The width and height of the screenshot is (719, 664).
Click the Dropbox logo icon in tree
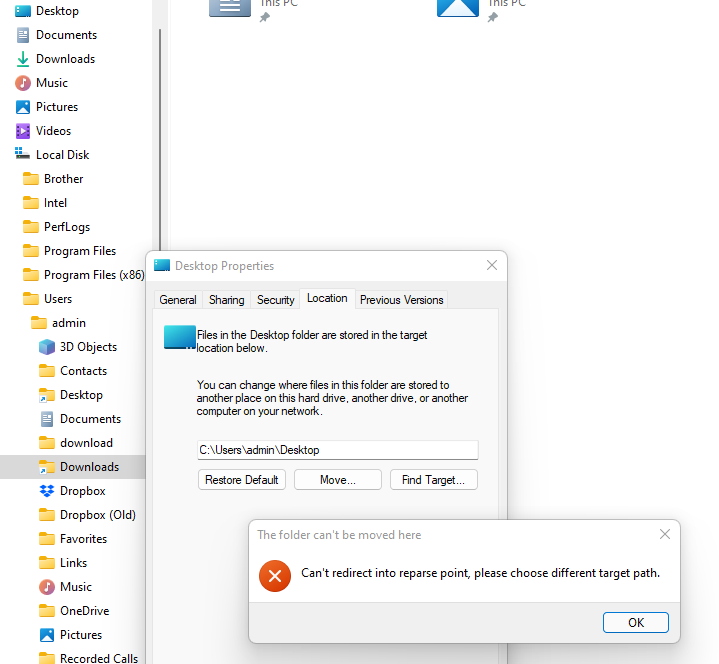coord(47,491)
